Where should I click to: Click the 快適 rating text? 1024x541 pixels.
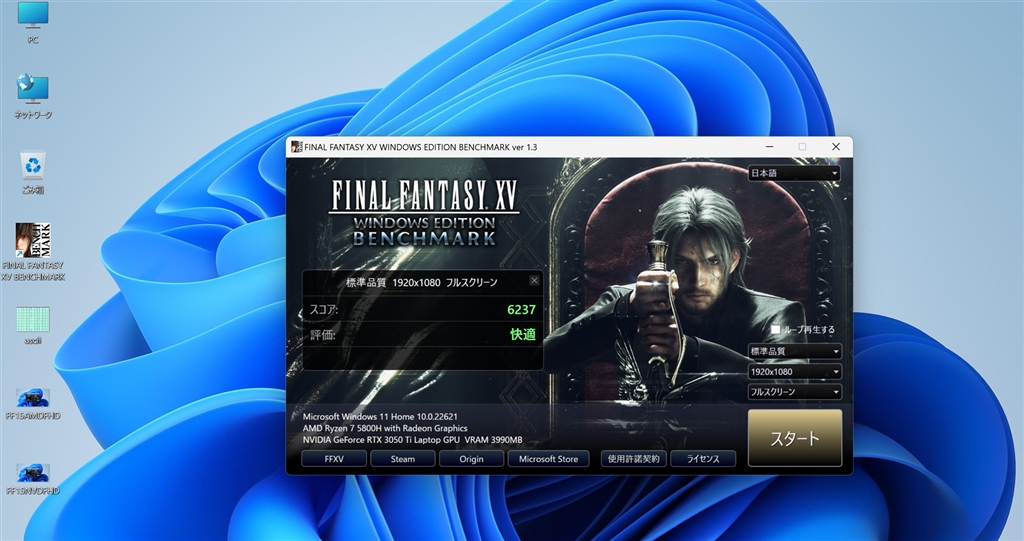pyautogui.click(x=522, y=335)
